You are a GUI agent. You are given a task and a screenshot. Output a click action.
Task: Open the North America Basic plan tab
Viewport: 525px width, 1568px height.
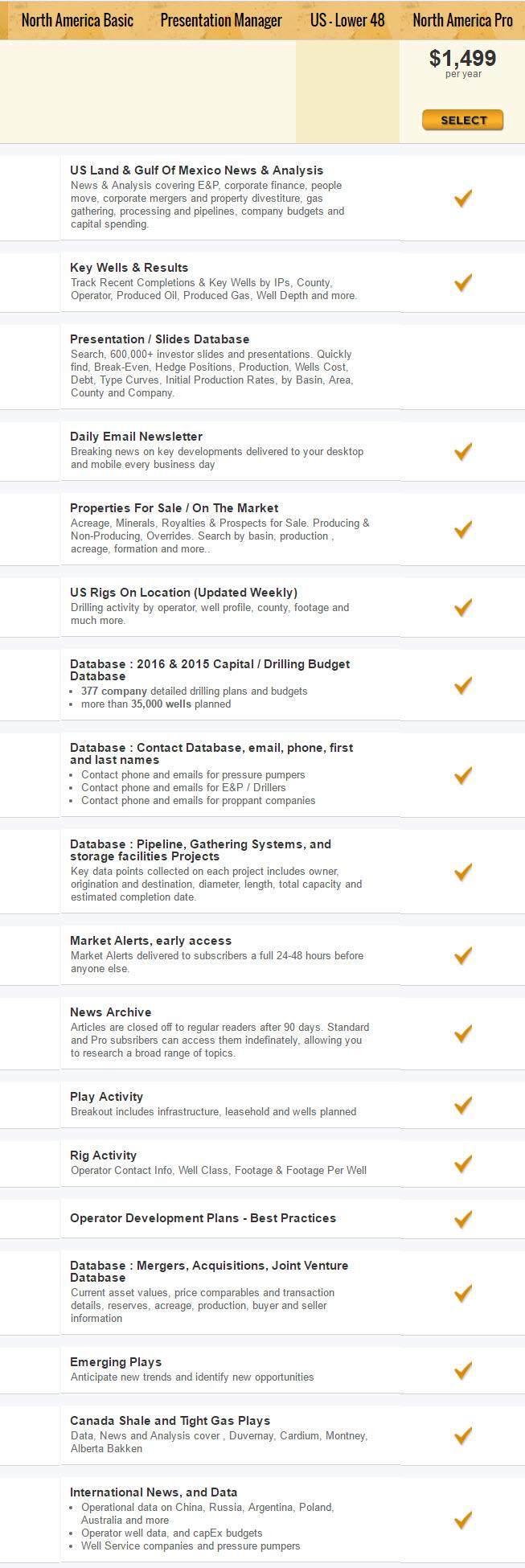(77, 20)
